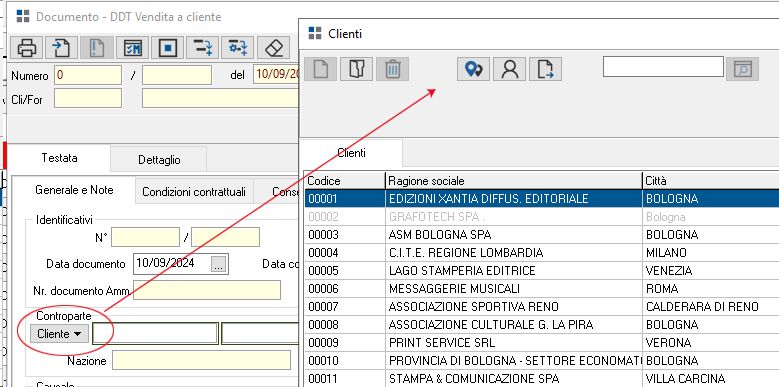Select row ASSOCIAZIONE SPORTIVA RENO
779x387 pixels.
point(542,307)
